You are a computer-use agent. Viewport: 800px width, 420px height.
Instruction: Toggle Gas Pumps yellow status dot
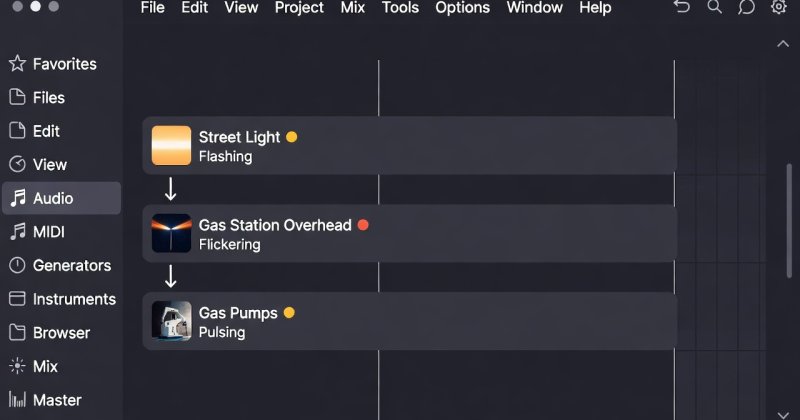pos(289,312)
